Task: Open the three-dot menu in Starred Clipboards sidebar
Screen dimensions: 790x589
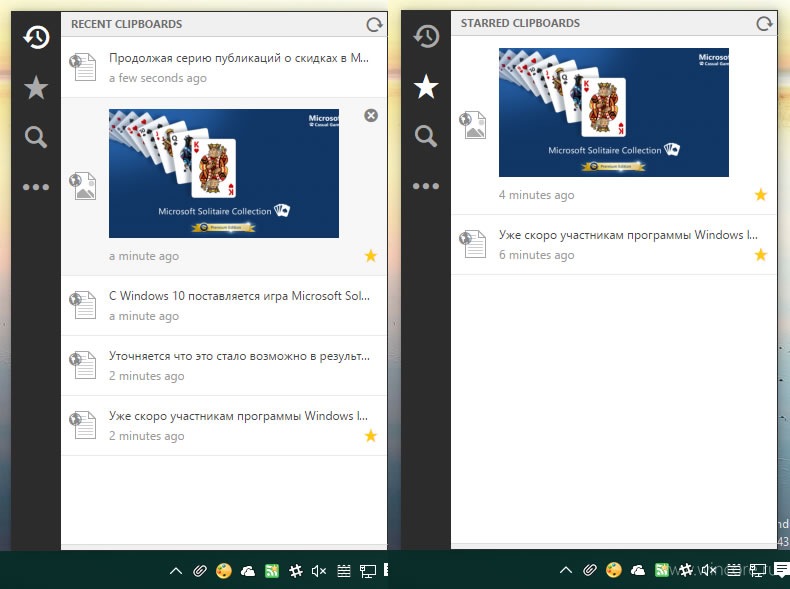Action: [x=426, y=186]
